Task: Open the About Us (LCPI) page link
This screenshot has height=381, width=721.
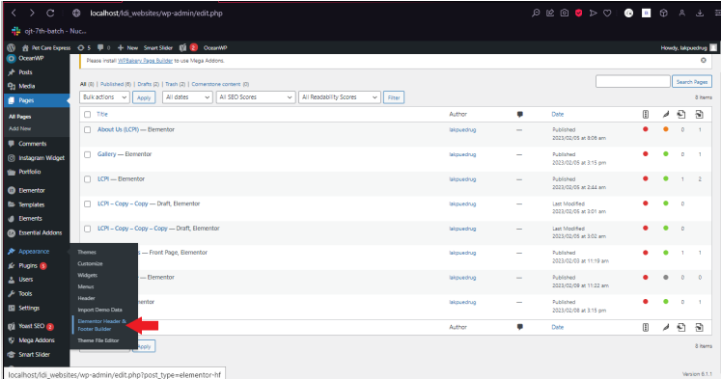Action: [x=118, y=130]
